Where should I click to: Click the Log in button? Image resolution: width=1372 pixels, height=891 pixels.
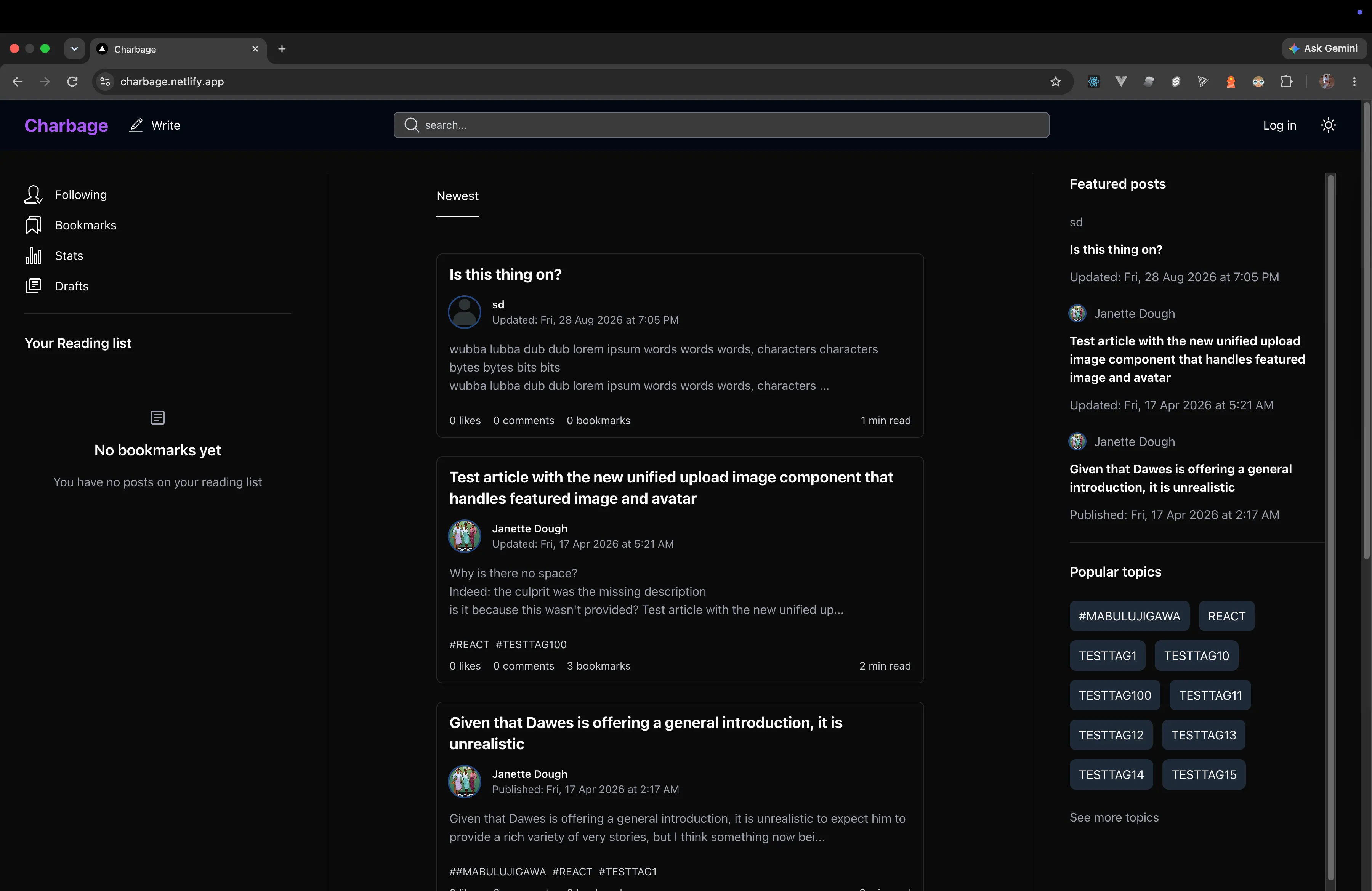coord(1279,125)
